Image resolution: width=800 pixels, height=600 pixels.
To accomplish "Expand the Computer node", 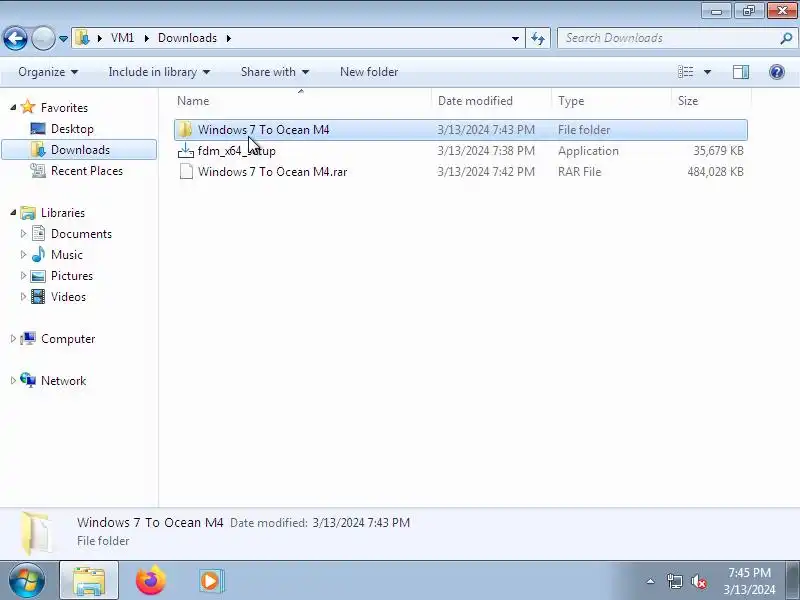I will pos(13,339).
